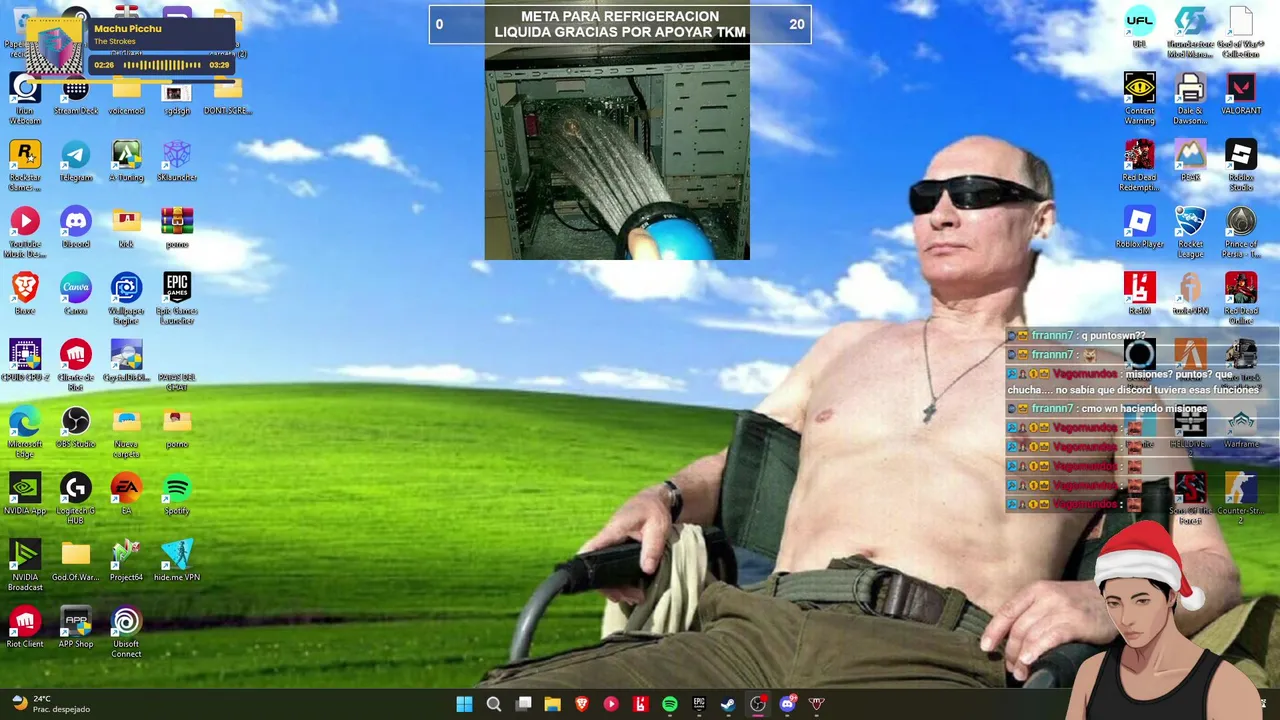Open the Roblox Player desktop shortcut
Image resolution: width=1280 pixels, height=720 pixels.
tap(1139, 229)
